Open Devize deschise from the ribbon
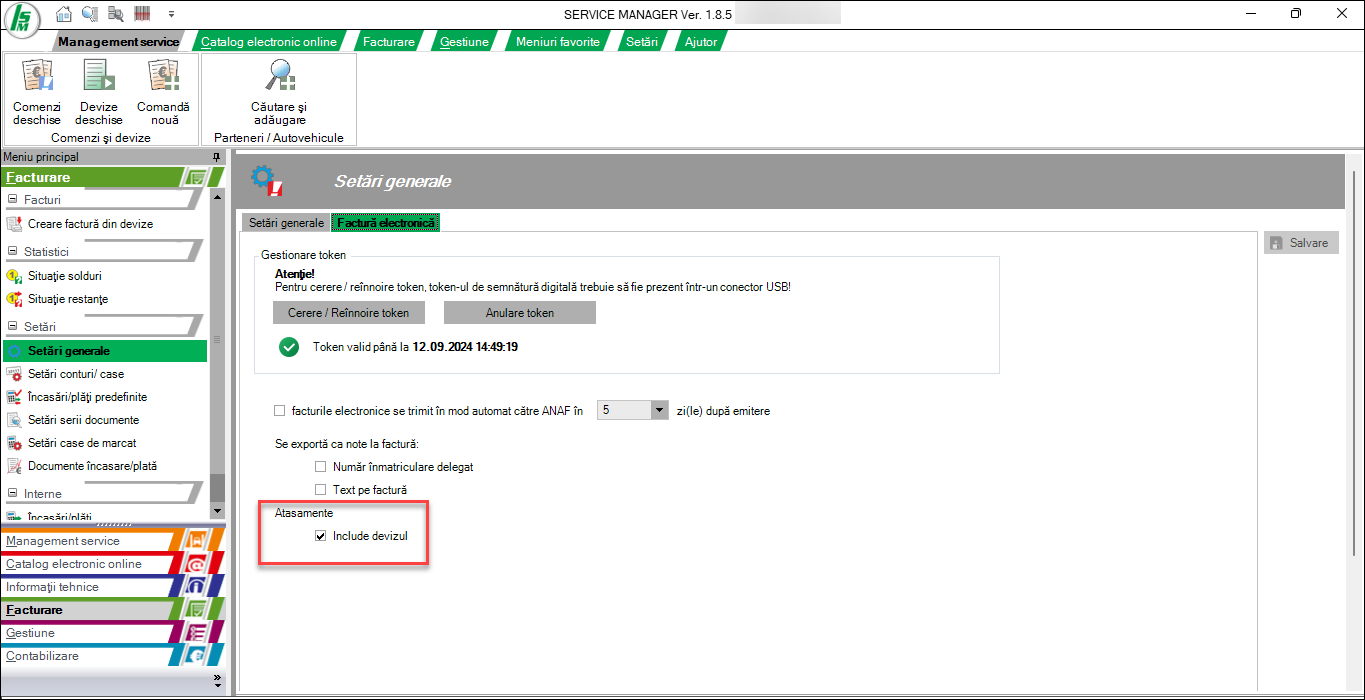 coord(98,92)
